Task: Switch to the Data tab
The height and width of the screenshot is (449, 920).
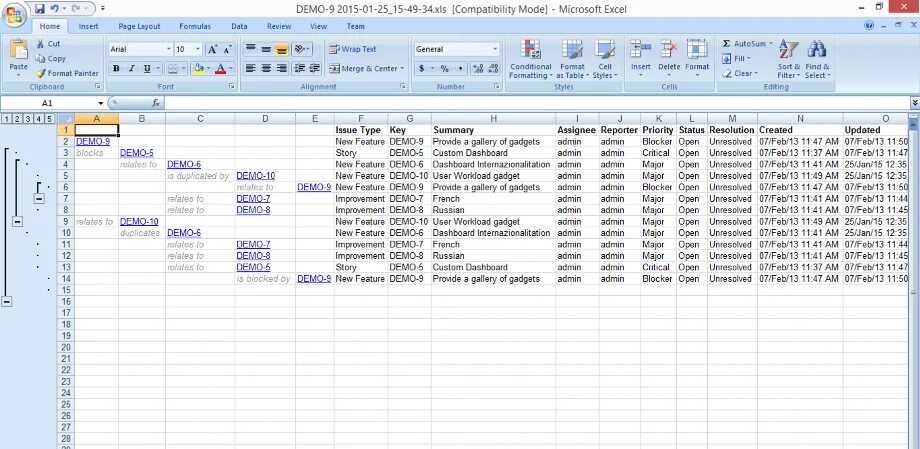Action: coord(239,26)
